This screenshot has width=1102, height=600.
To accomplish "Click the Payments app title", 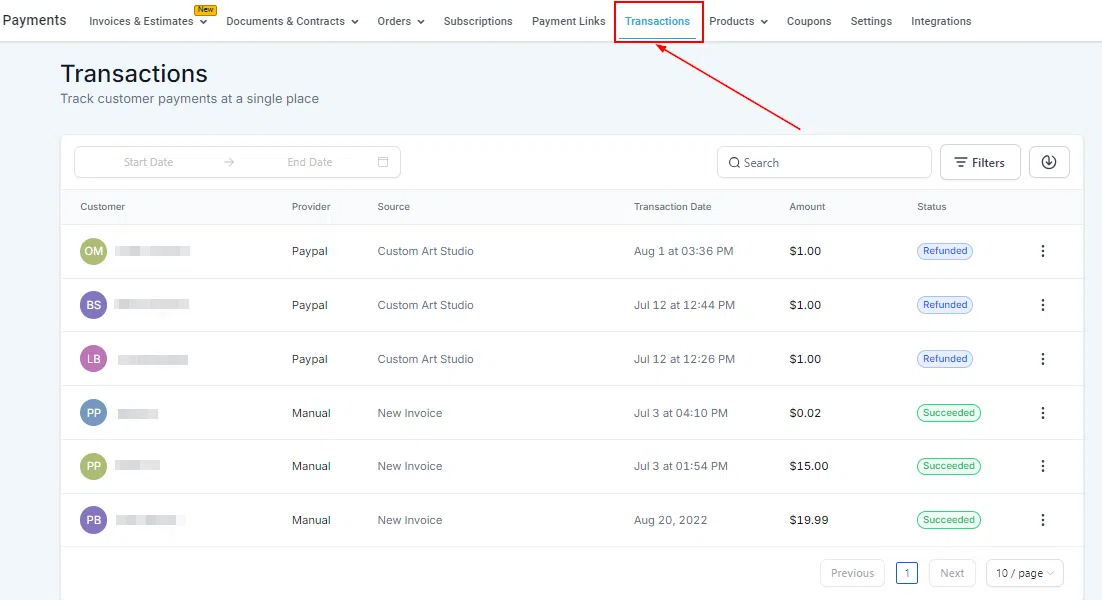I will pos(34,20).
